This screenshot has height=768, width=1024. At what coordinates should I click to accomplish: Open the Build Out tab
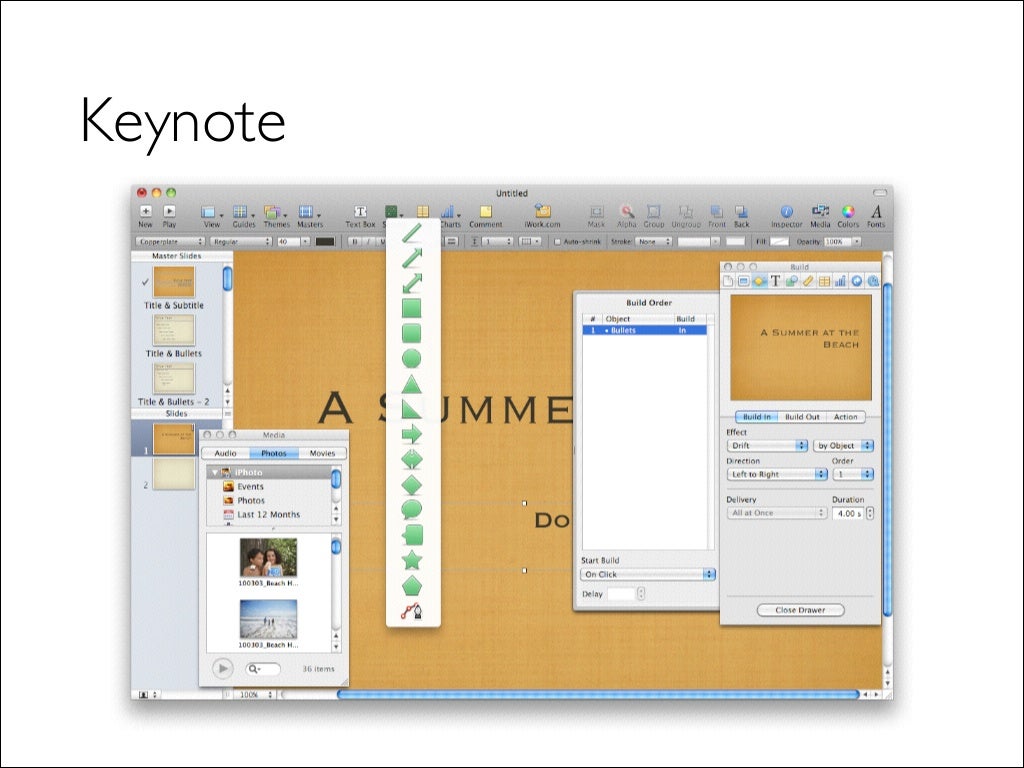tap(802, 417)
